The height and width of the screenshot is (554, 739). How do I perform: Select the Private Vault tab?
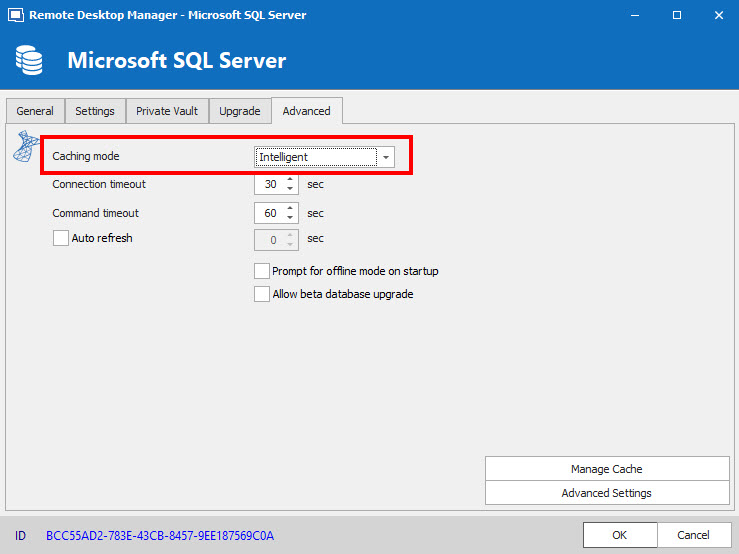tap(167, 111)
